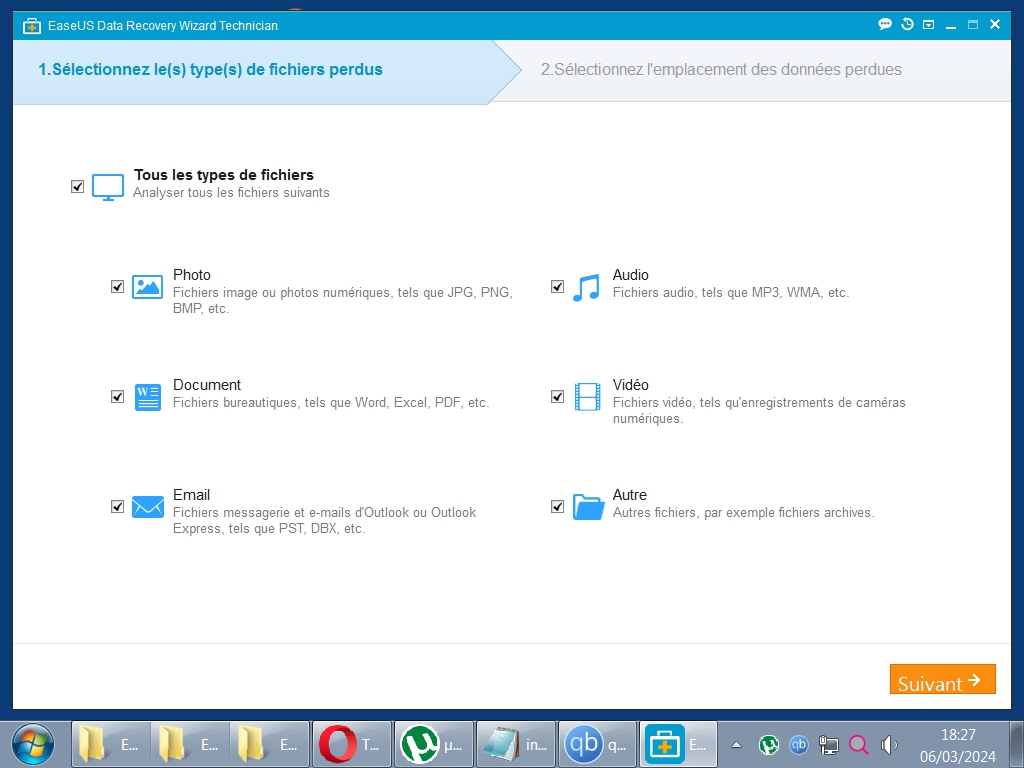The width and height of the screenshot is (1024, 768).
Task: Click the µTorrent system tray icon
Action: tap(769, 744)
